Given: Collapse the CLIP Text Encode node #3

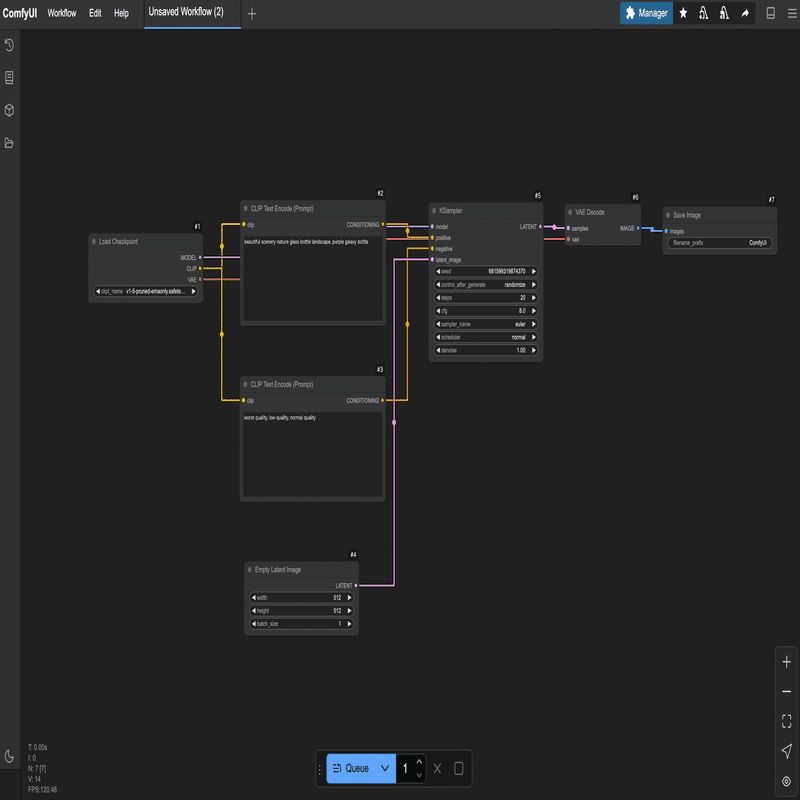Looking at the screenshot, I should point(245,384).
